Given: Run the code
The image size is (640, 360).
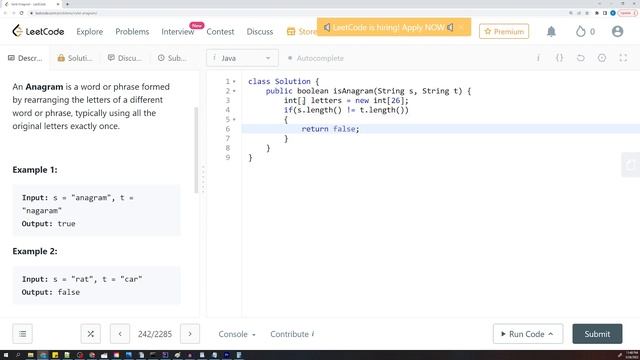Looking at the screenshot, I should click(522, 334).
